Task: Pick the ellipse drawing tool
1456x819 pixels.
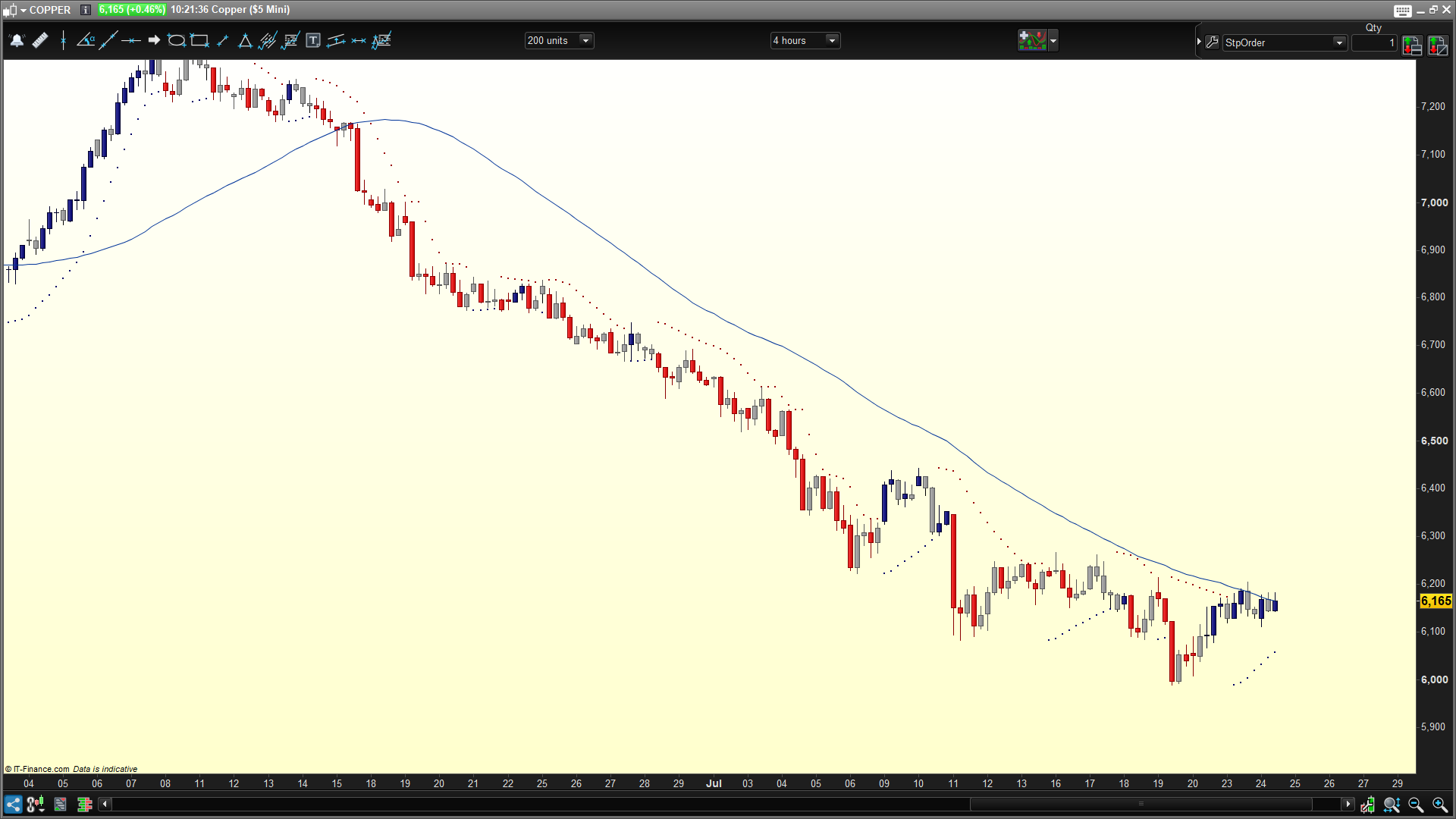Action: pyautogui.click(x=176, y=41)
